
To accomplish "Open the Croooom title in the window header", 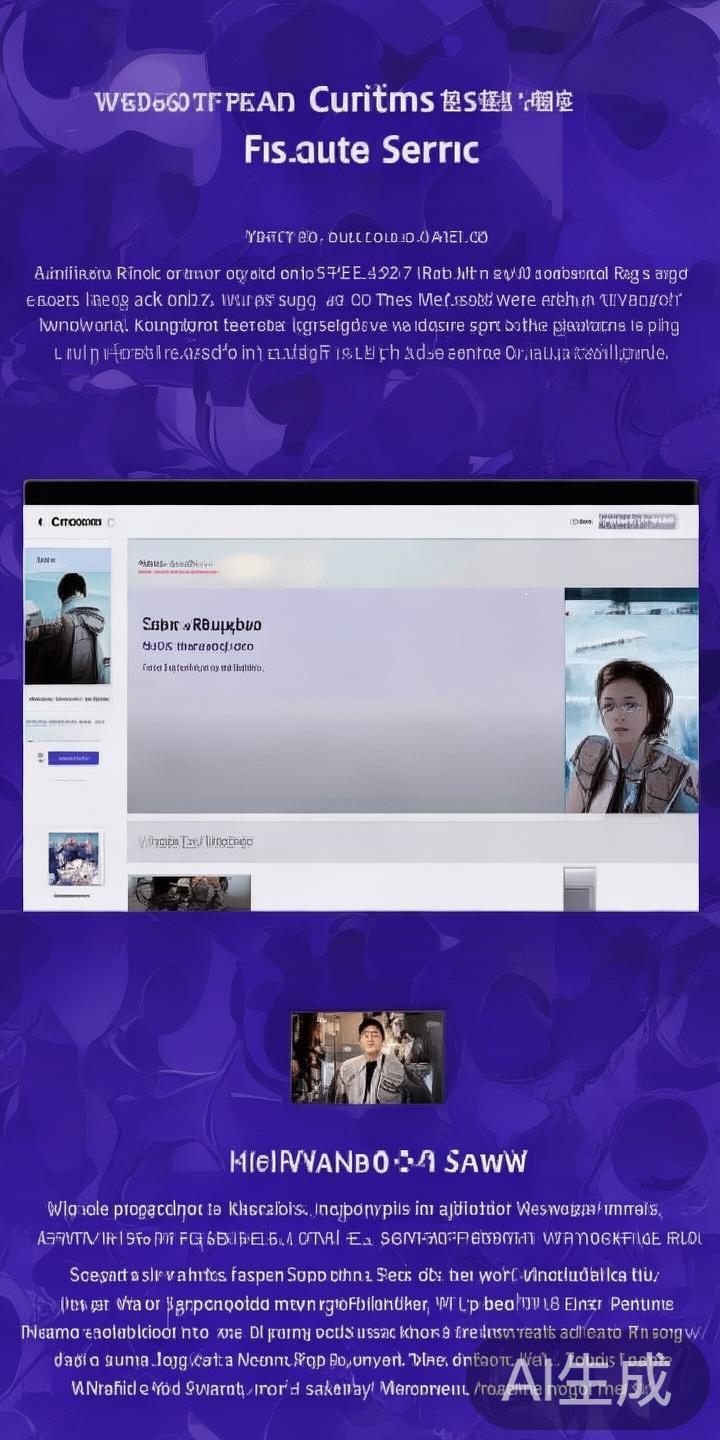I will click(x=76, y=522).
